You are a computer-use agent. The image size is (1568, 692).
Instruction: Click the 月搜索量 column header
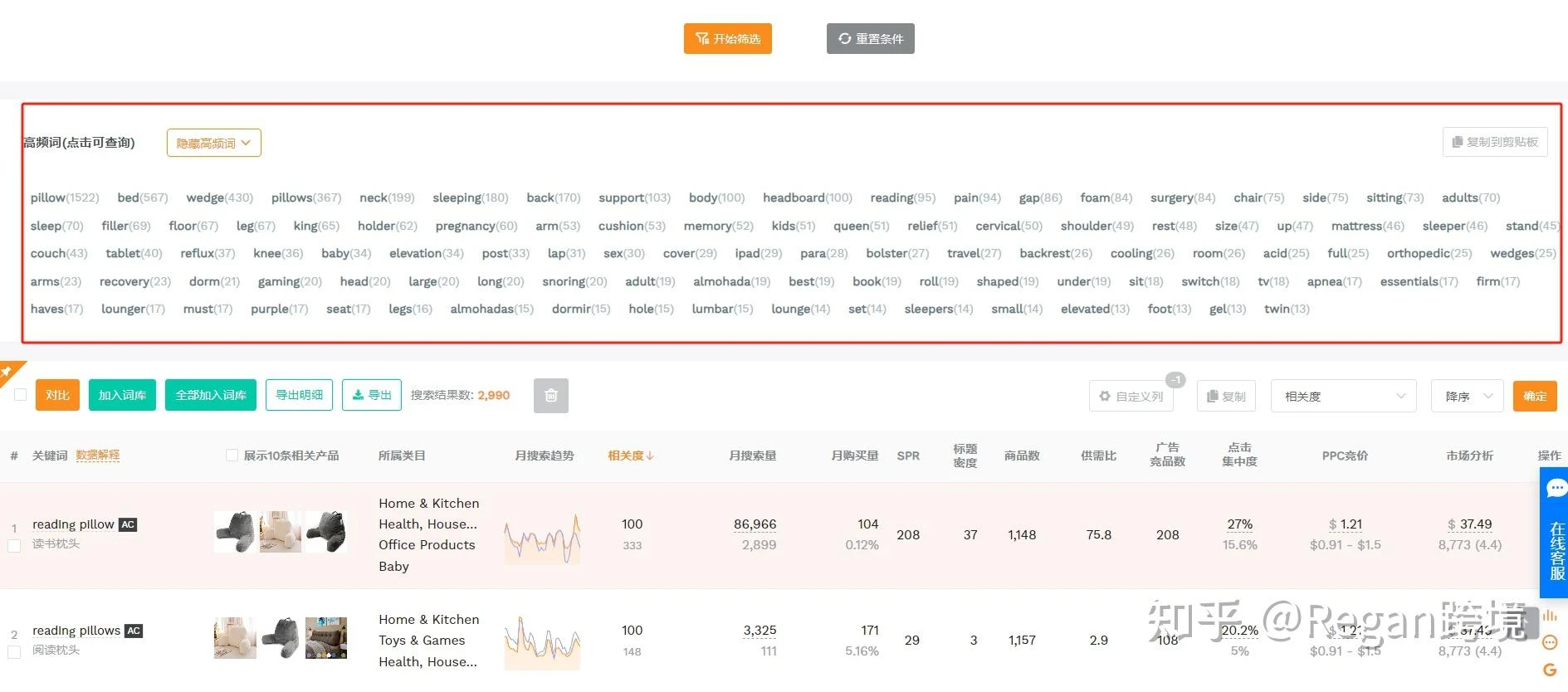[x=752, y=456]
